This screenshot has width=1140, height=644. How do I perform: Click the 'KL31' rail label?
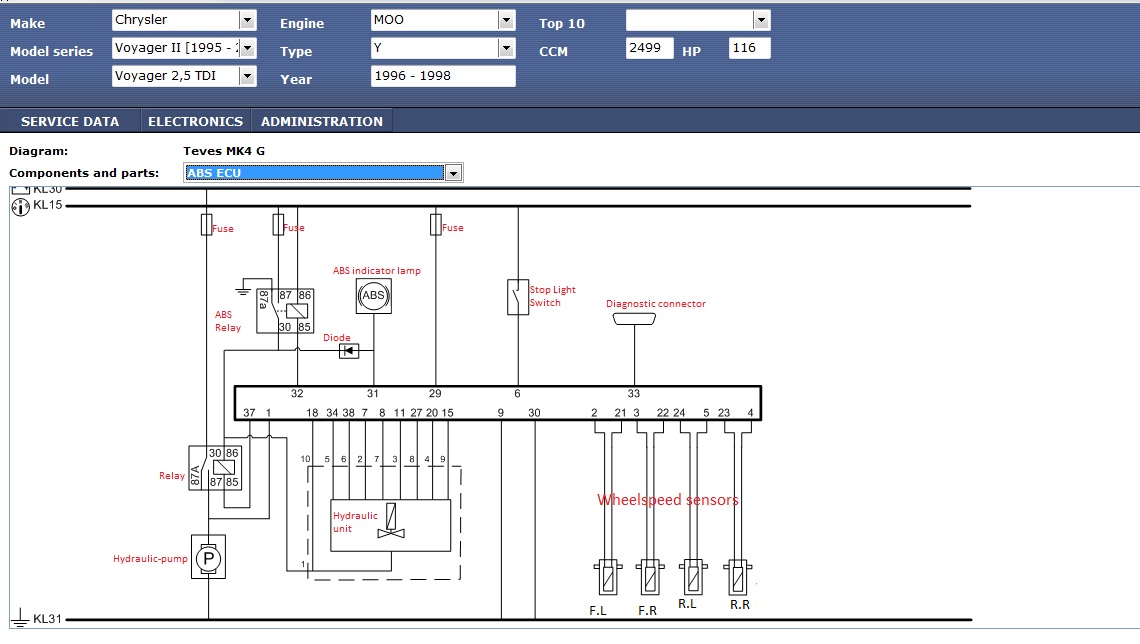[48, 619]
